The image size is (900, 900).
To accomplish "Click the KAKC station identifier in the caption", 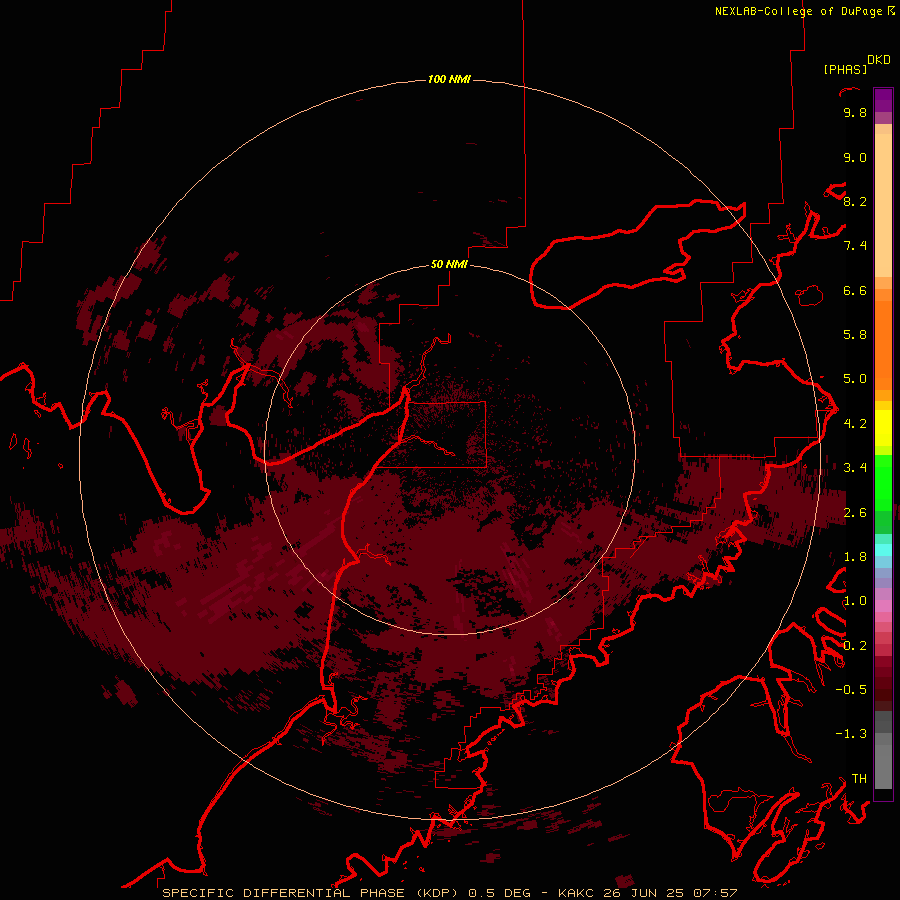I will coord(577,893).
